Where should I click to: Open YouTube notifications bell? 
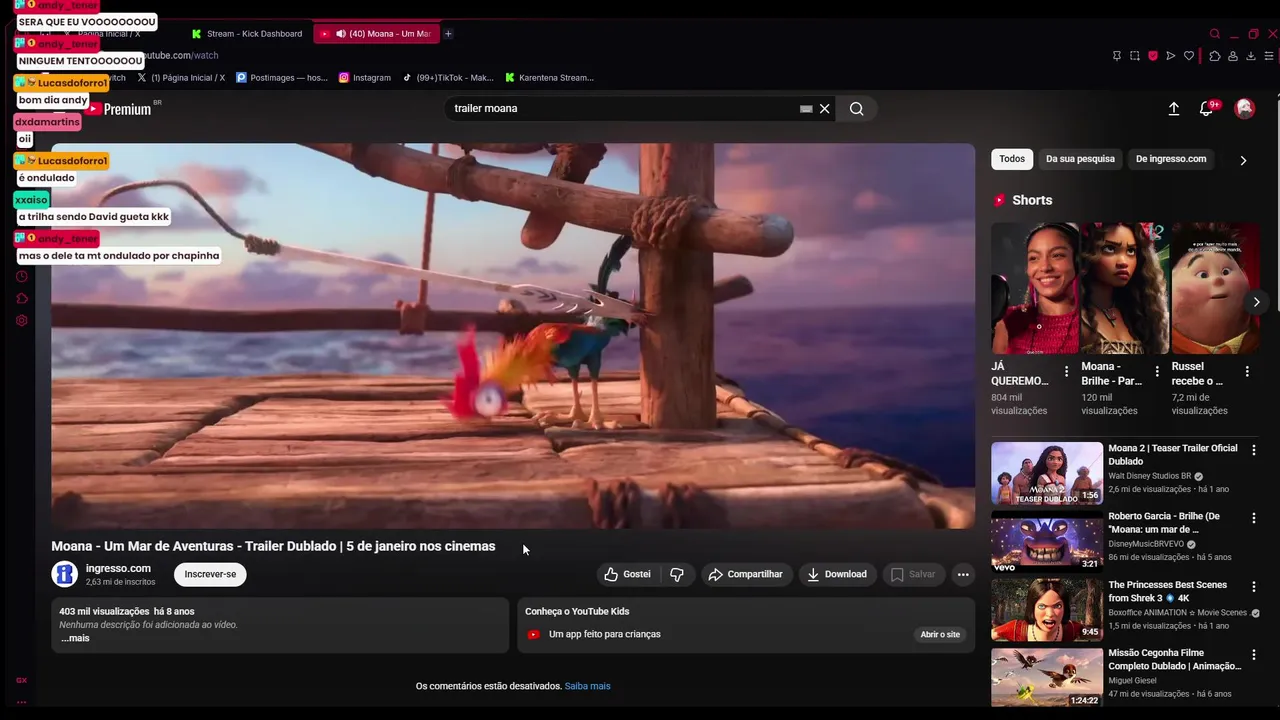click(x=1206, y=109)
